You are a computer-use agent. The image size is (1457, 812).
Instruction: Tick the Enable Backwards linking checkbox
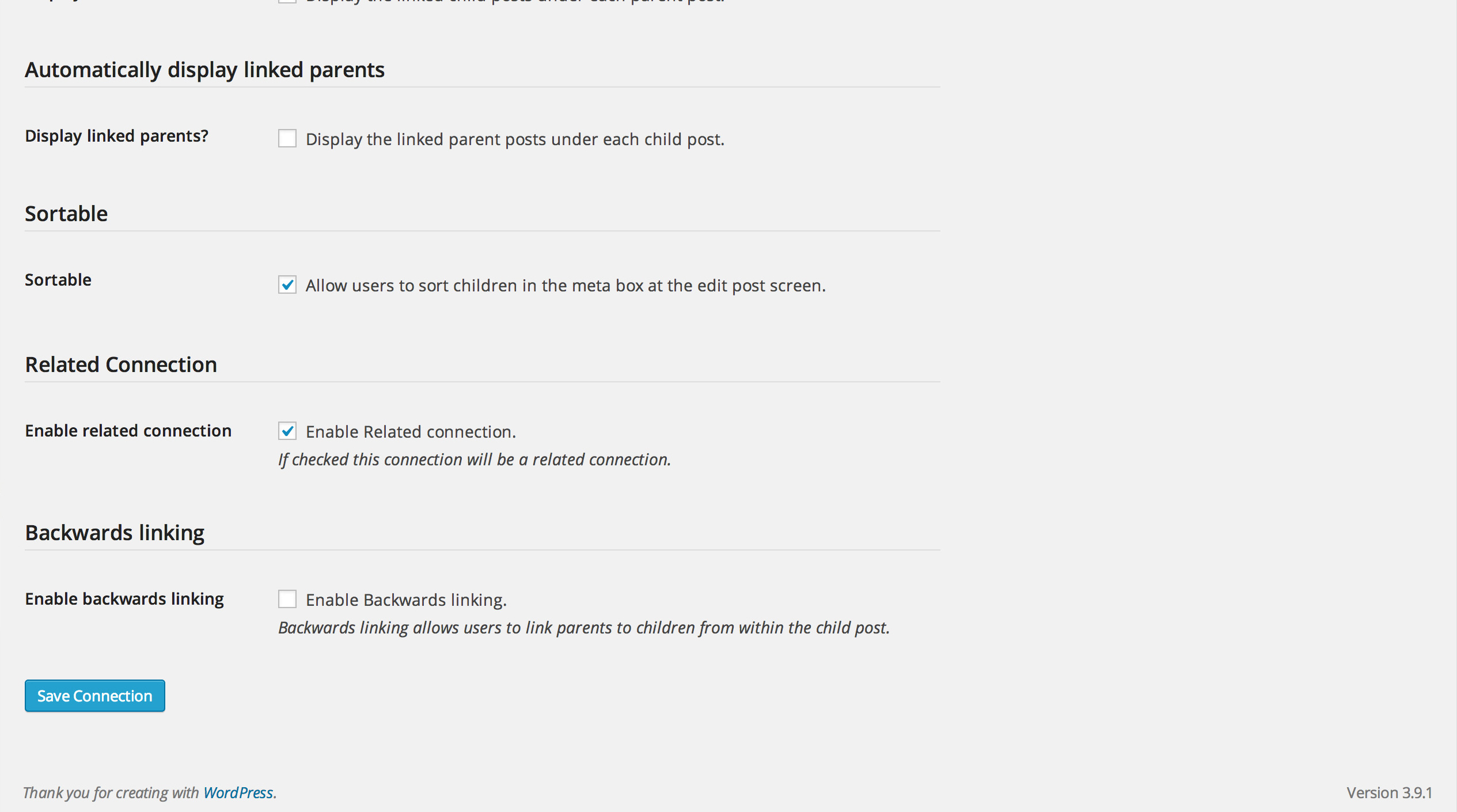point(287,599)
